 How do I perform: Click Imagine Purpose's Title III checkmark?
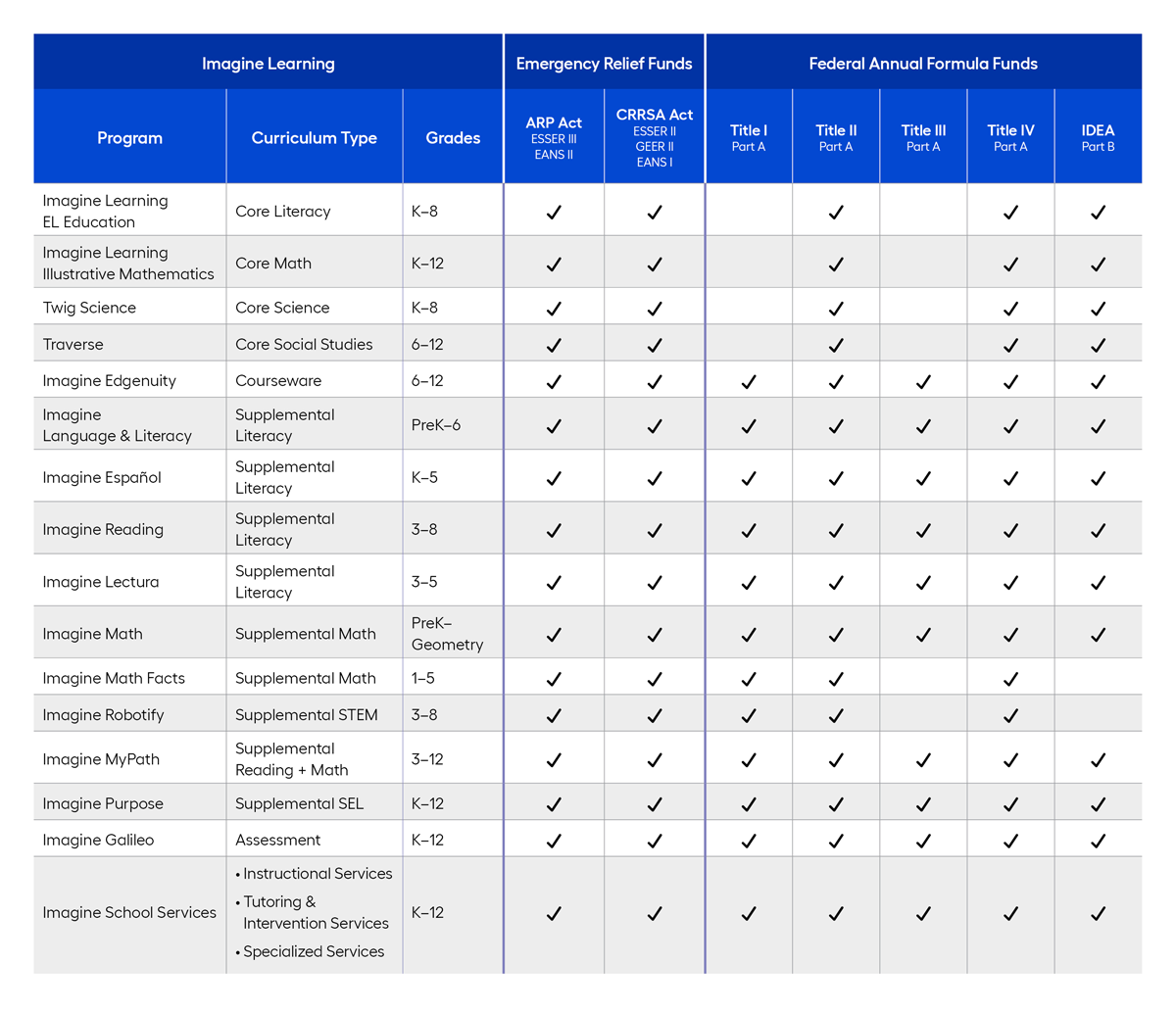923,803
